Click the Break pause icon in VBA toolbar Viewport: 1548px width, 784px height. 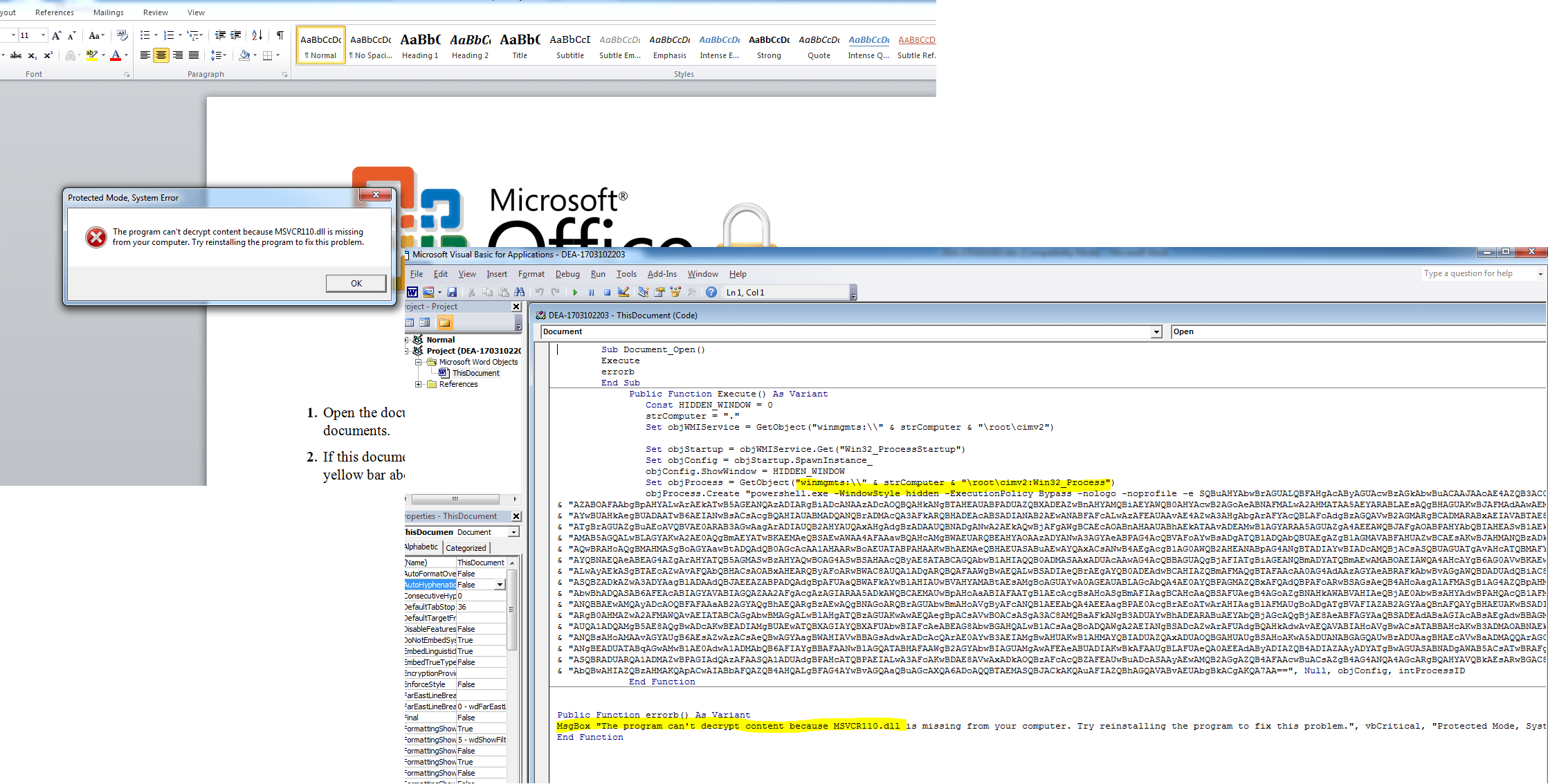(x=591, y=292)
